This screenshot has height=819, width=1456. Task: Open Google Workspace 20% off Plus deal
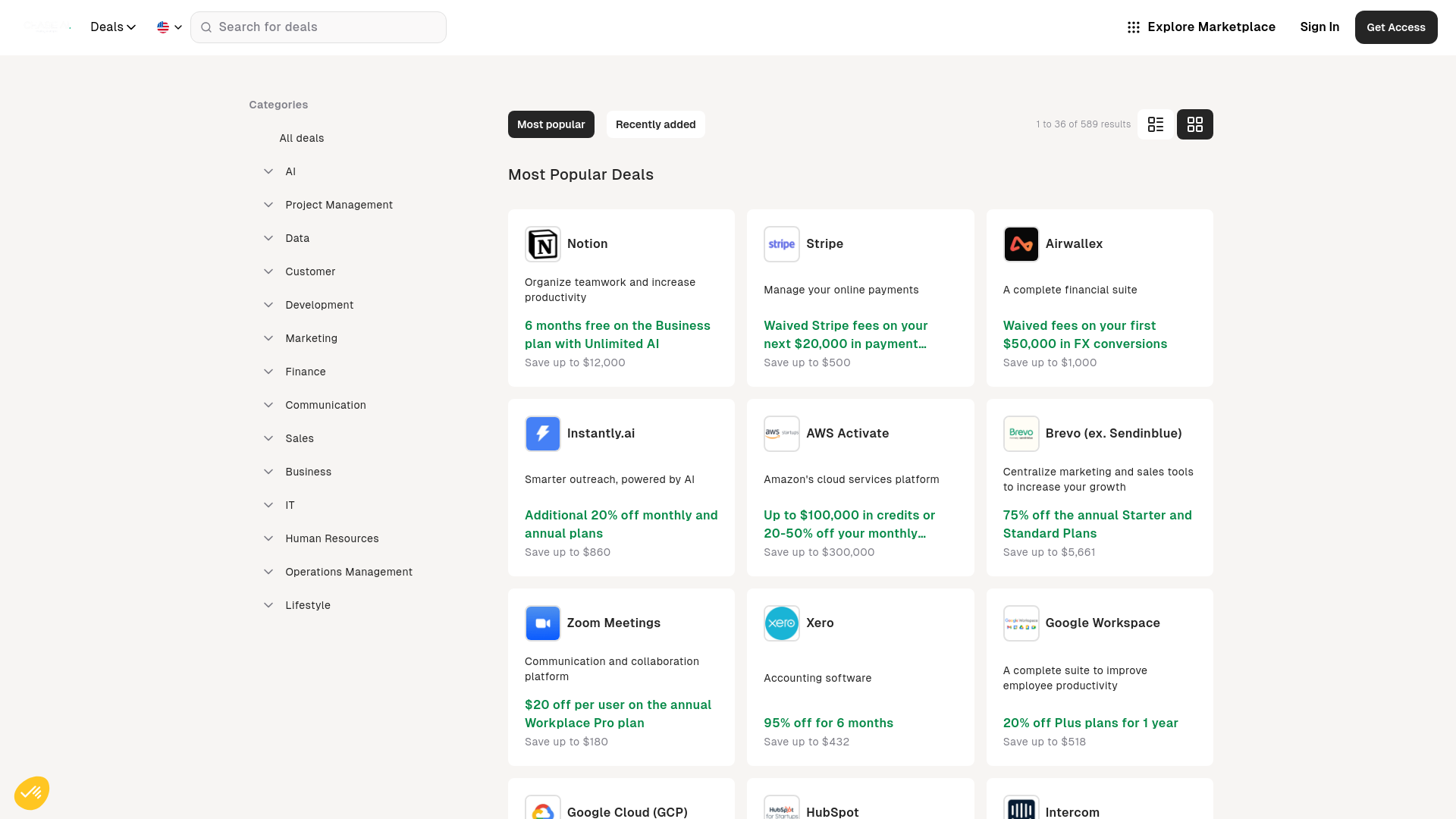click(1090, 723)
